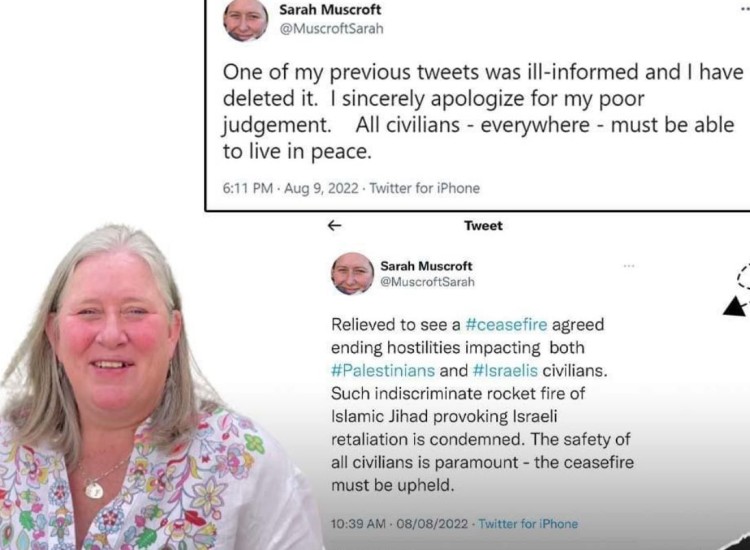This screenshot has height=550, width=750.
Task: Open the #Israelis hashtag
Action: 505,371
